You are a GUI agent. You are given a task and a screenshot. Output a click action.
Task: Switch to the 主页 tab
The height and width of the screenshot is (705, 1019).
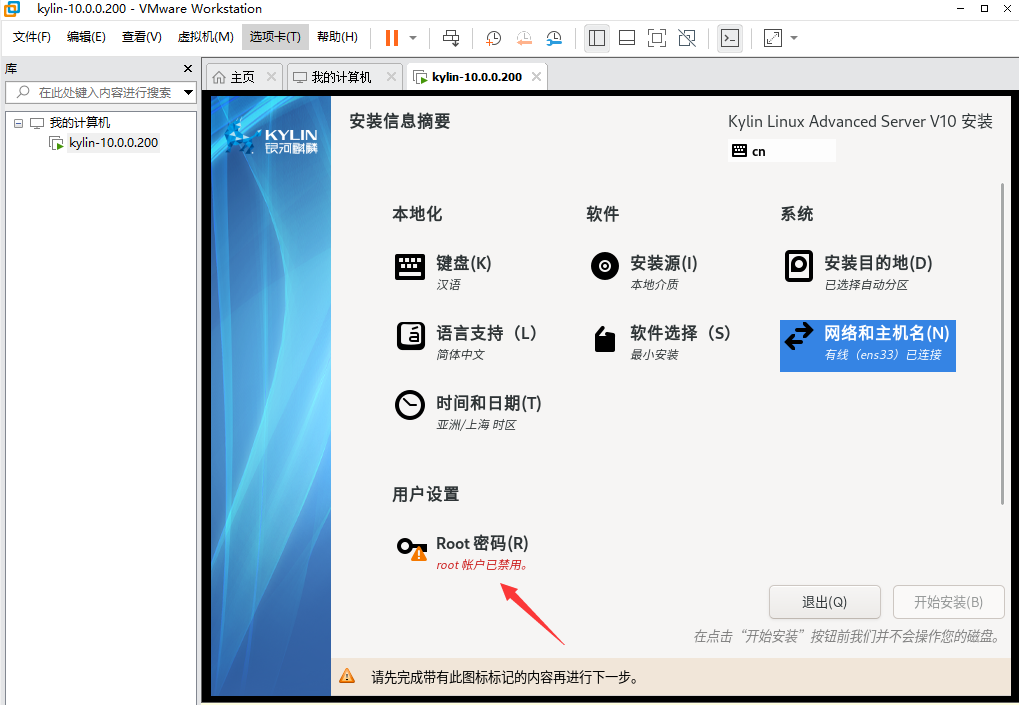(x=242, y=77)
